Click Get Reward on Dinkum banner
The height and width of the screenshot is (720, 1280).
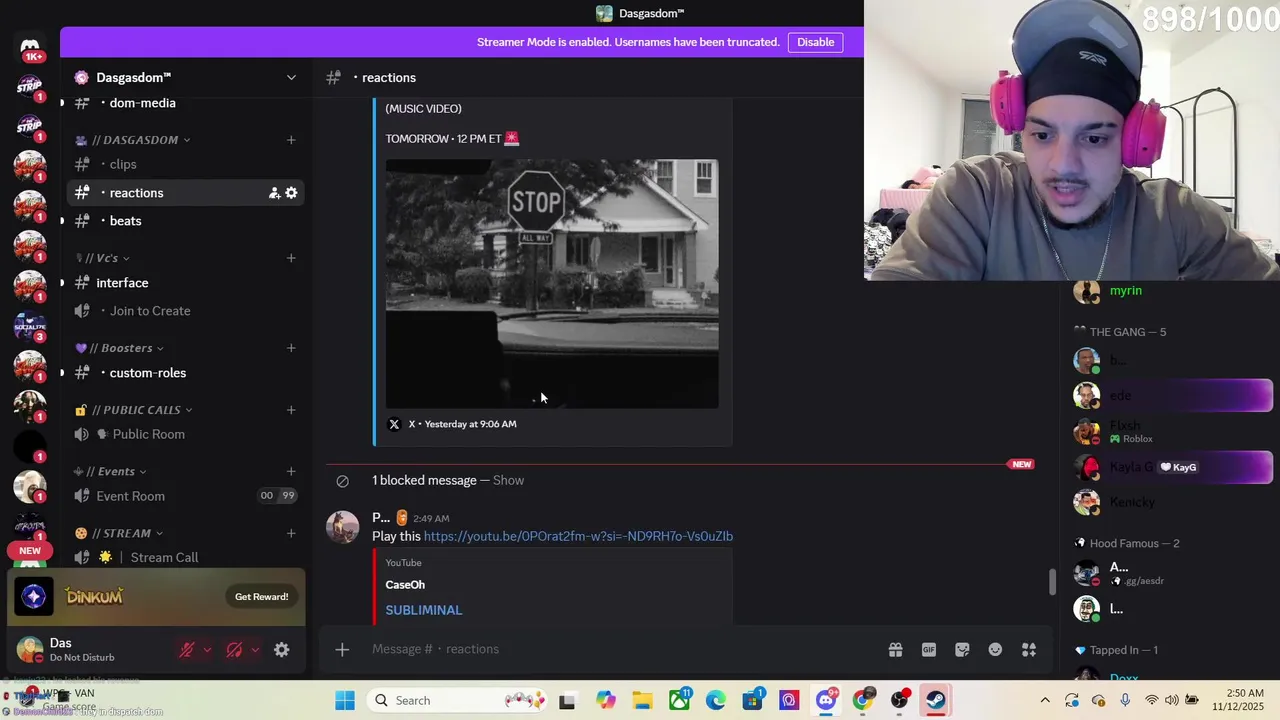261,597
